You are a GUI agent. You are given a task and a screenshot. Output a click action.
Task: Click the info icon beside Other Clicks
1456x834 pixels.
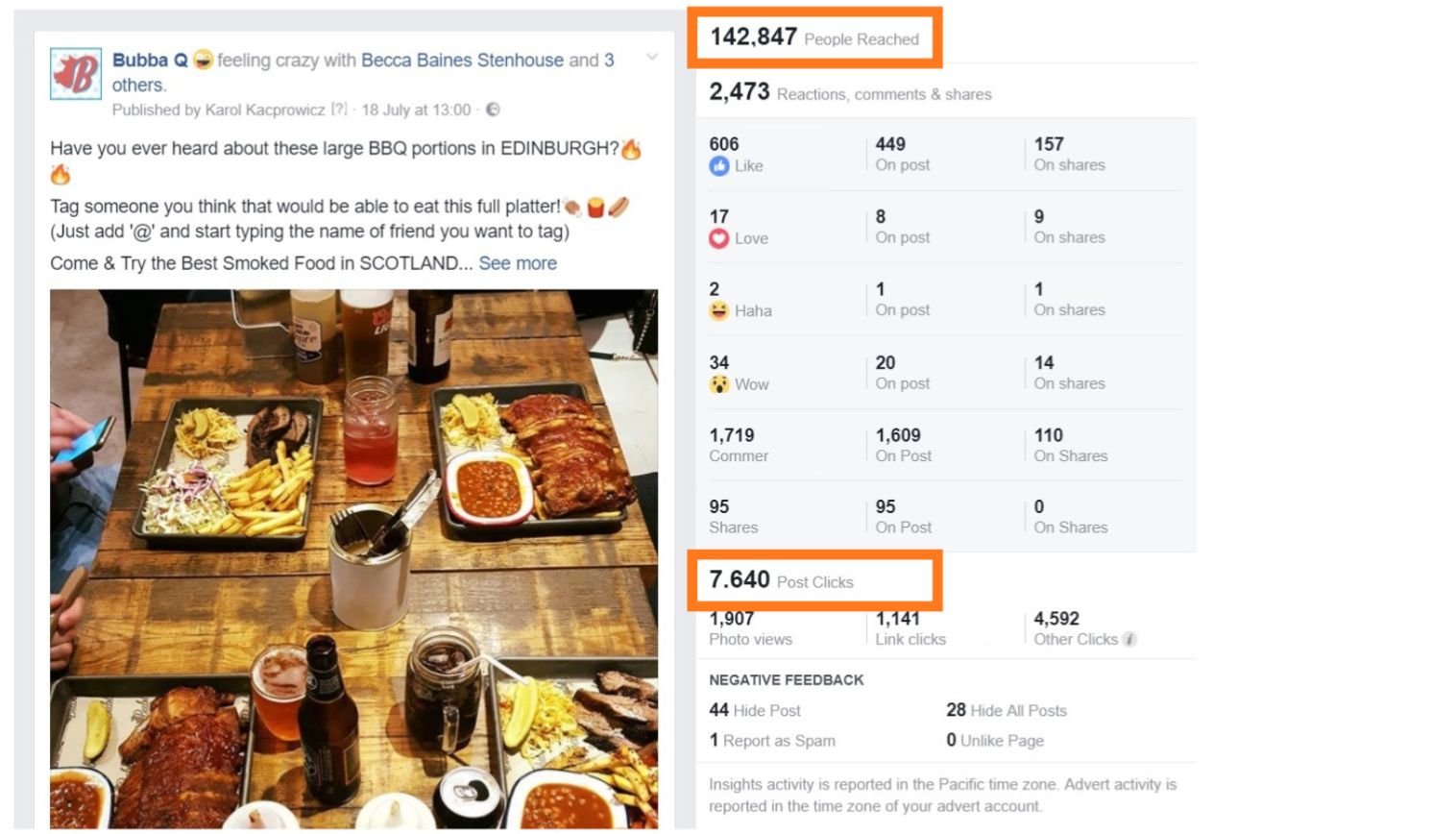[x=1130, y=640]
